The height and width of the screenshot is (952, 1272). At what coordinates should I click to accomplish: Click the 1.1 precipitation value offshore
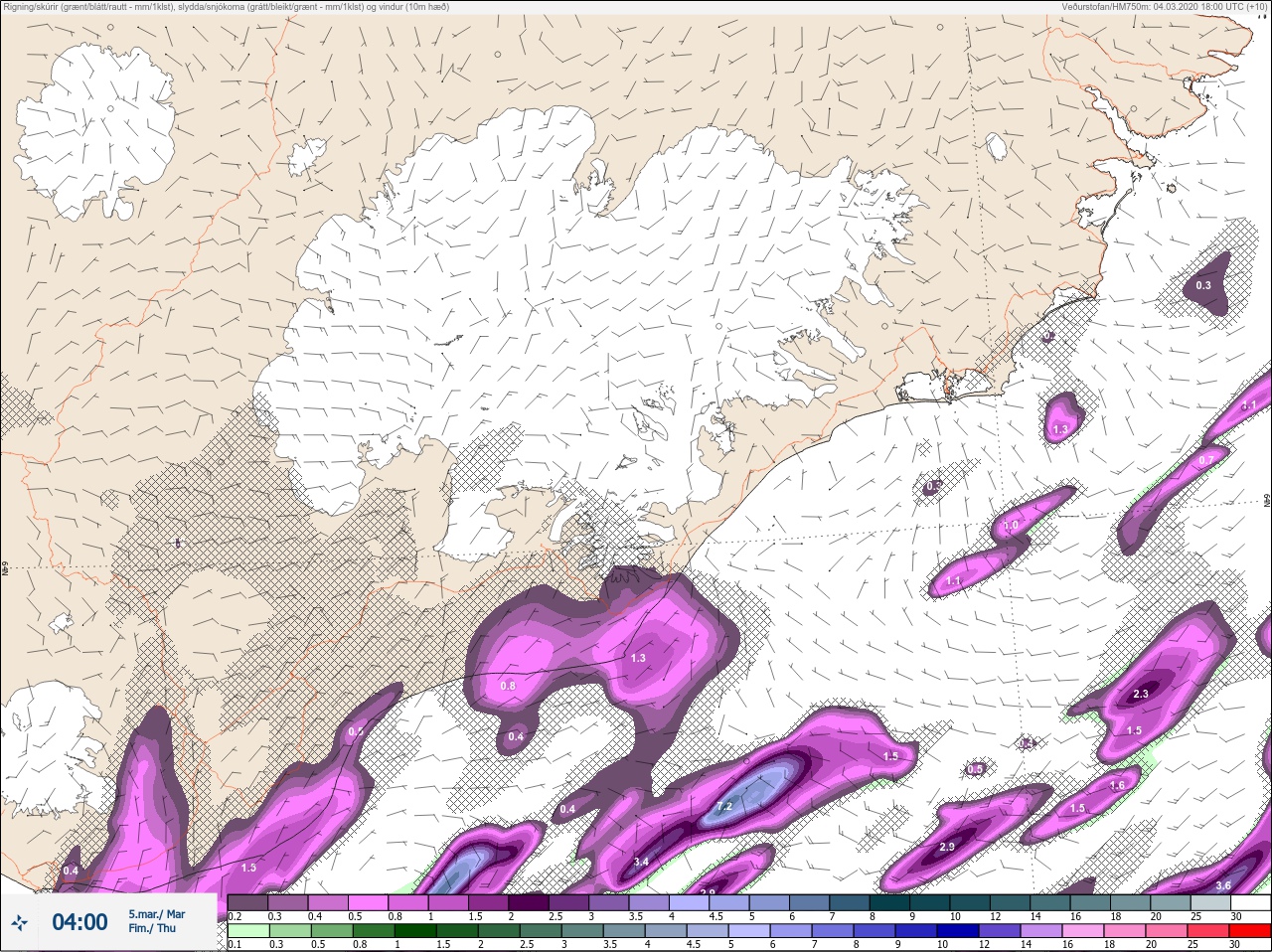(x=954, y=580)
